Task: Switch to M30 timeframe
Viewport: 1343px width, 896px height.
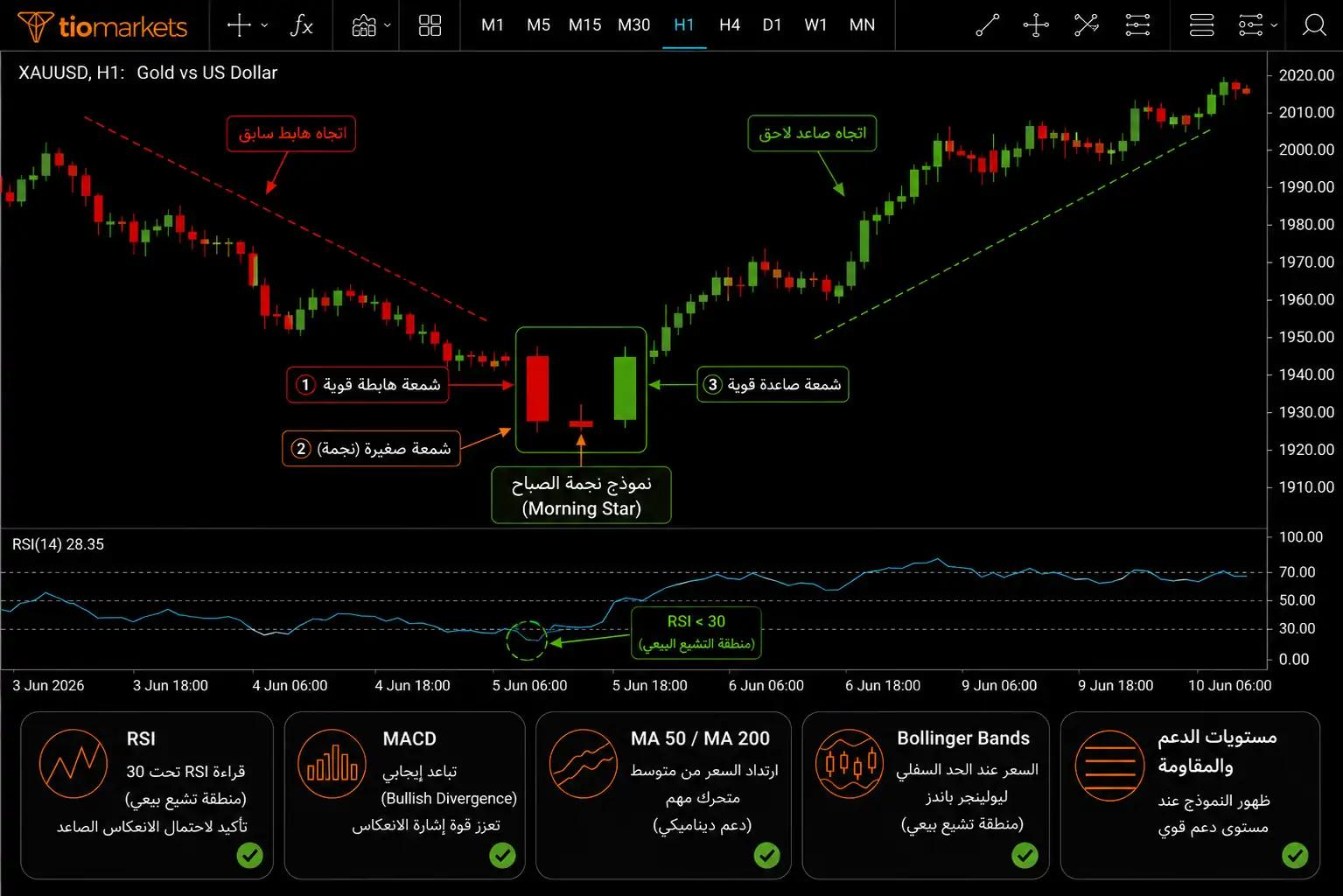Action: click(633, 25)
